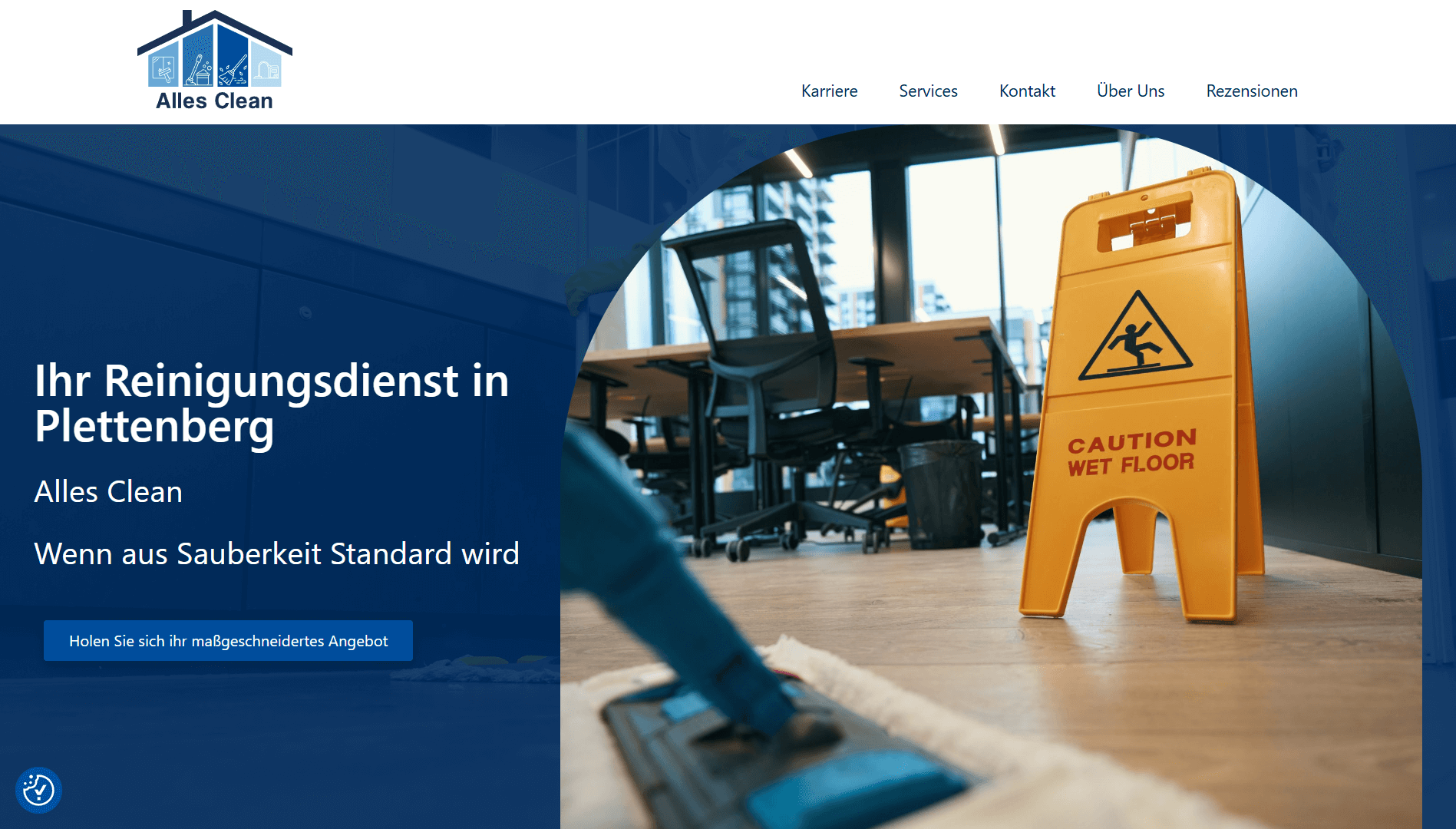Open the Über Uns page

pyautogui.click(x=1130, y=91)
